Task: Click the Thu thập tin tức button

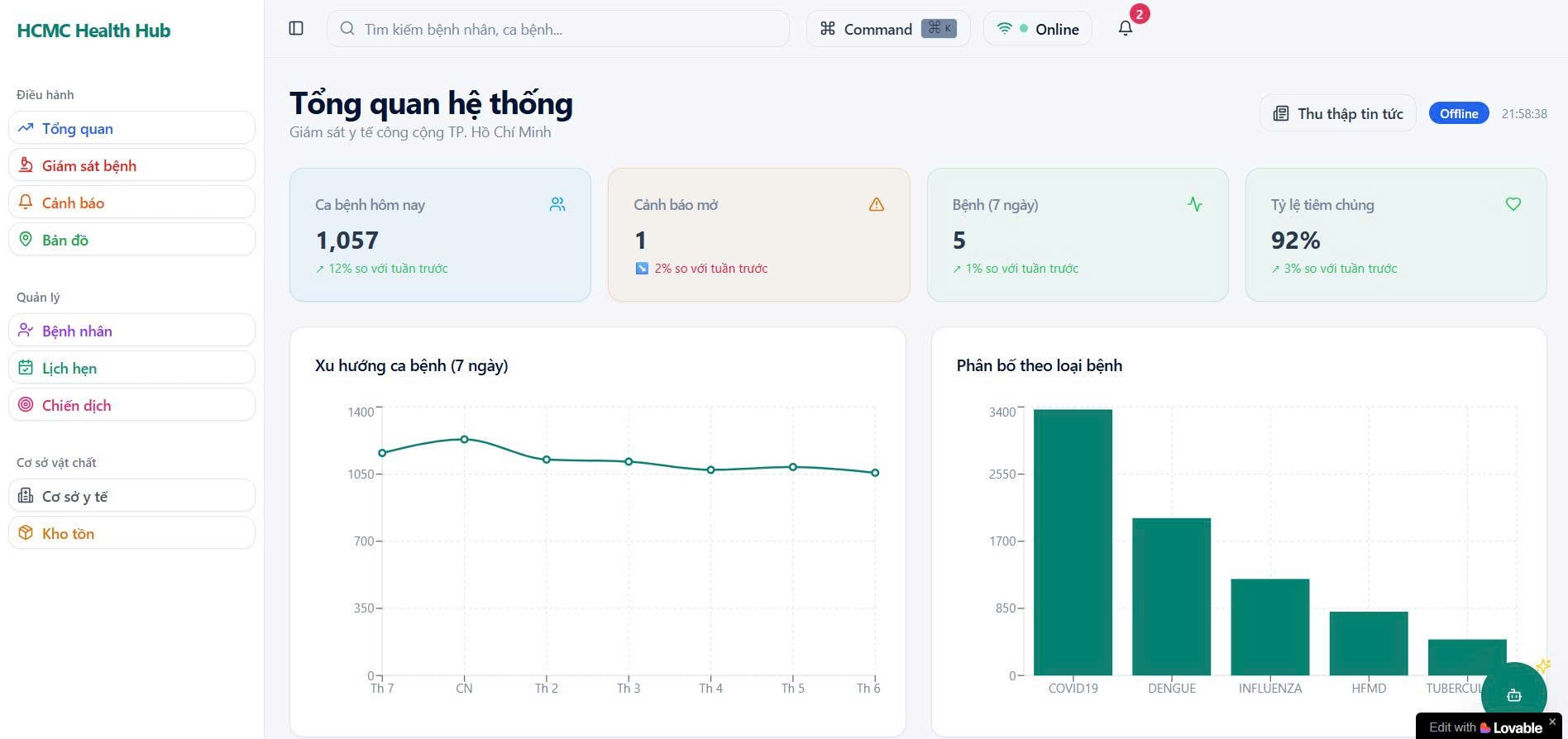Action: click(x=1337, y=114)
